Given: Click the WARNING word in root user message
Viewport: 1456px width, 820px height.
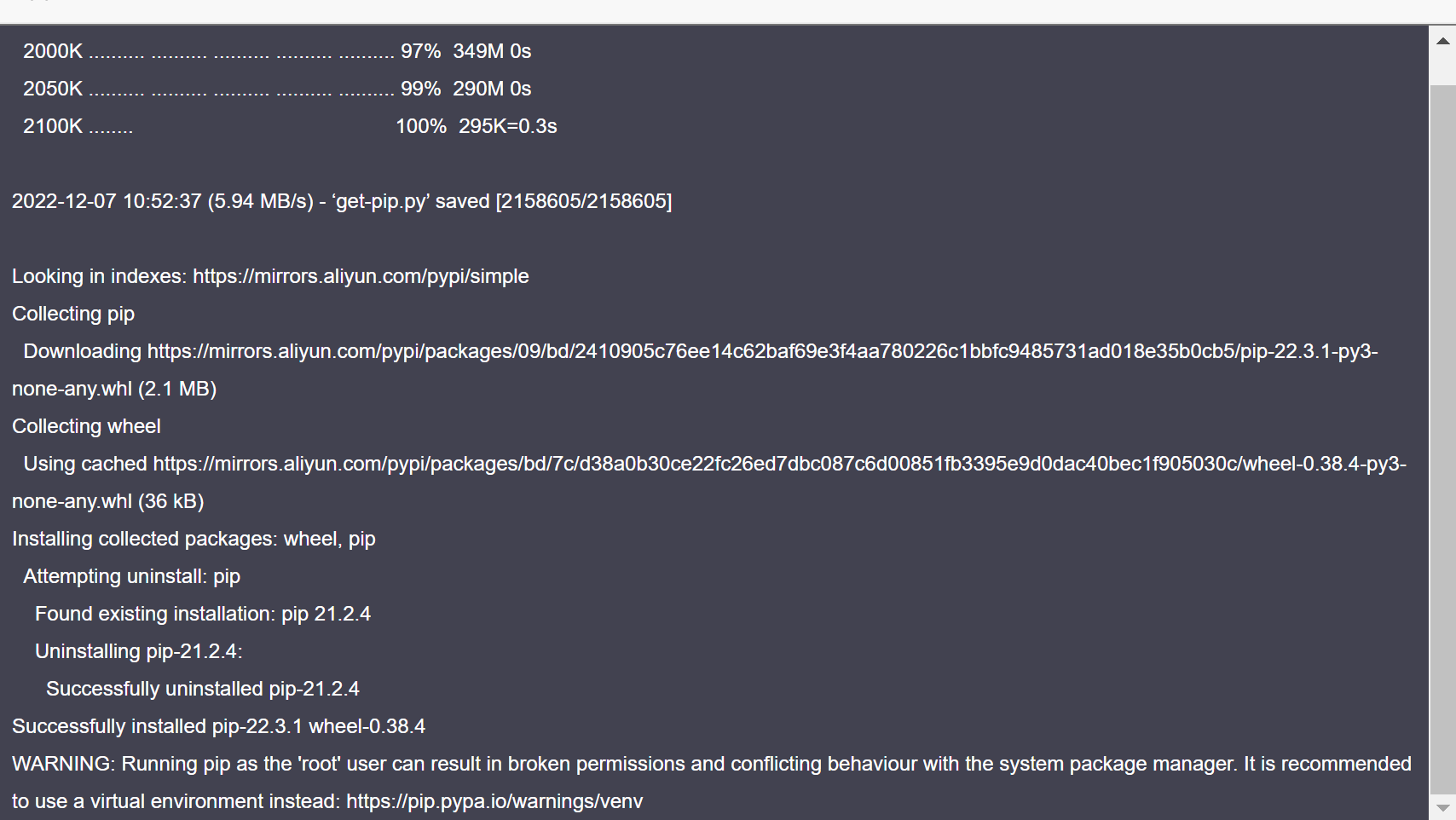Looking at the screenshot, I should pos(63,764).
